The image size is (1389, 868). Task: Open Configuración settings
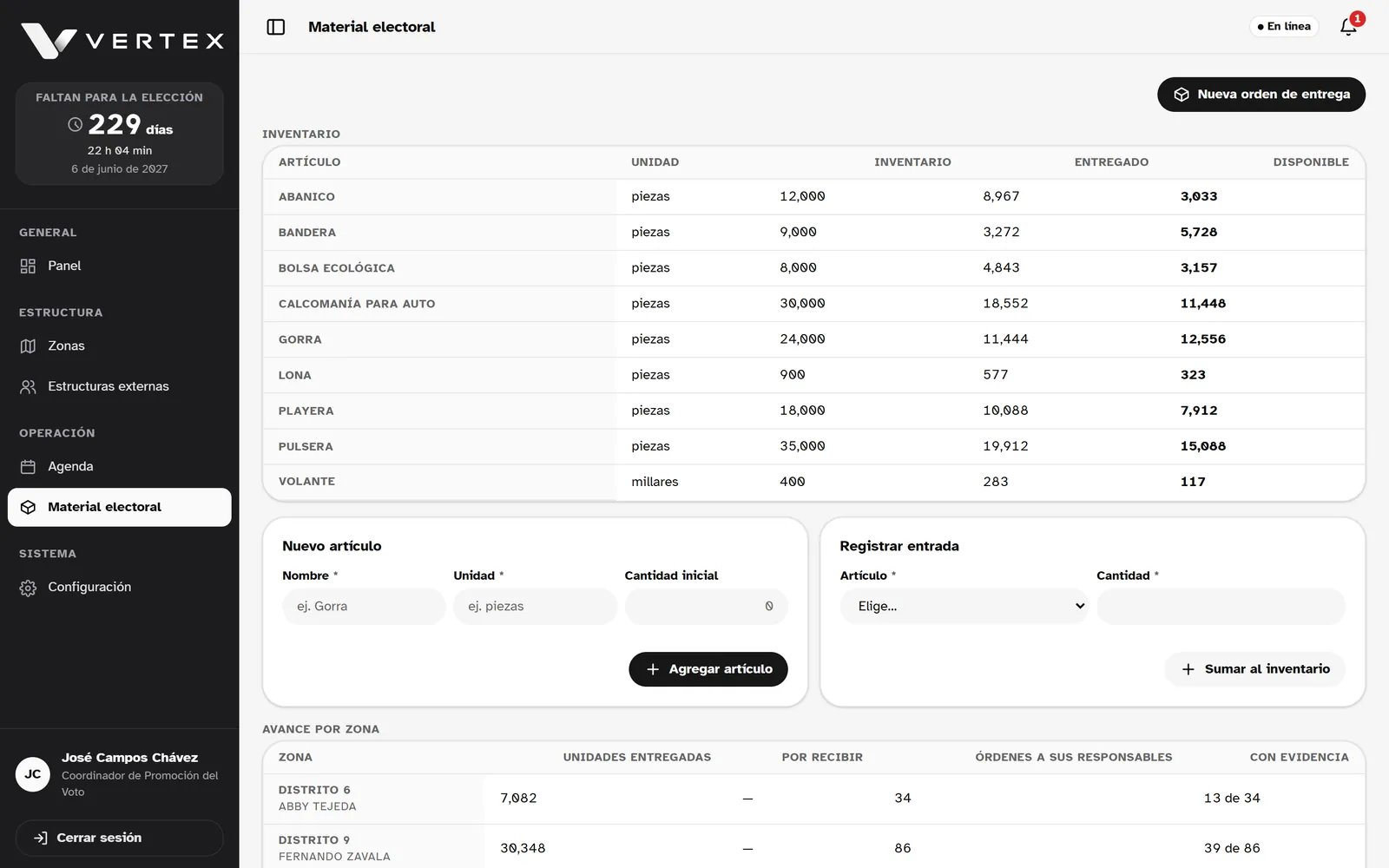pos(120,587)
